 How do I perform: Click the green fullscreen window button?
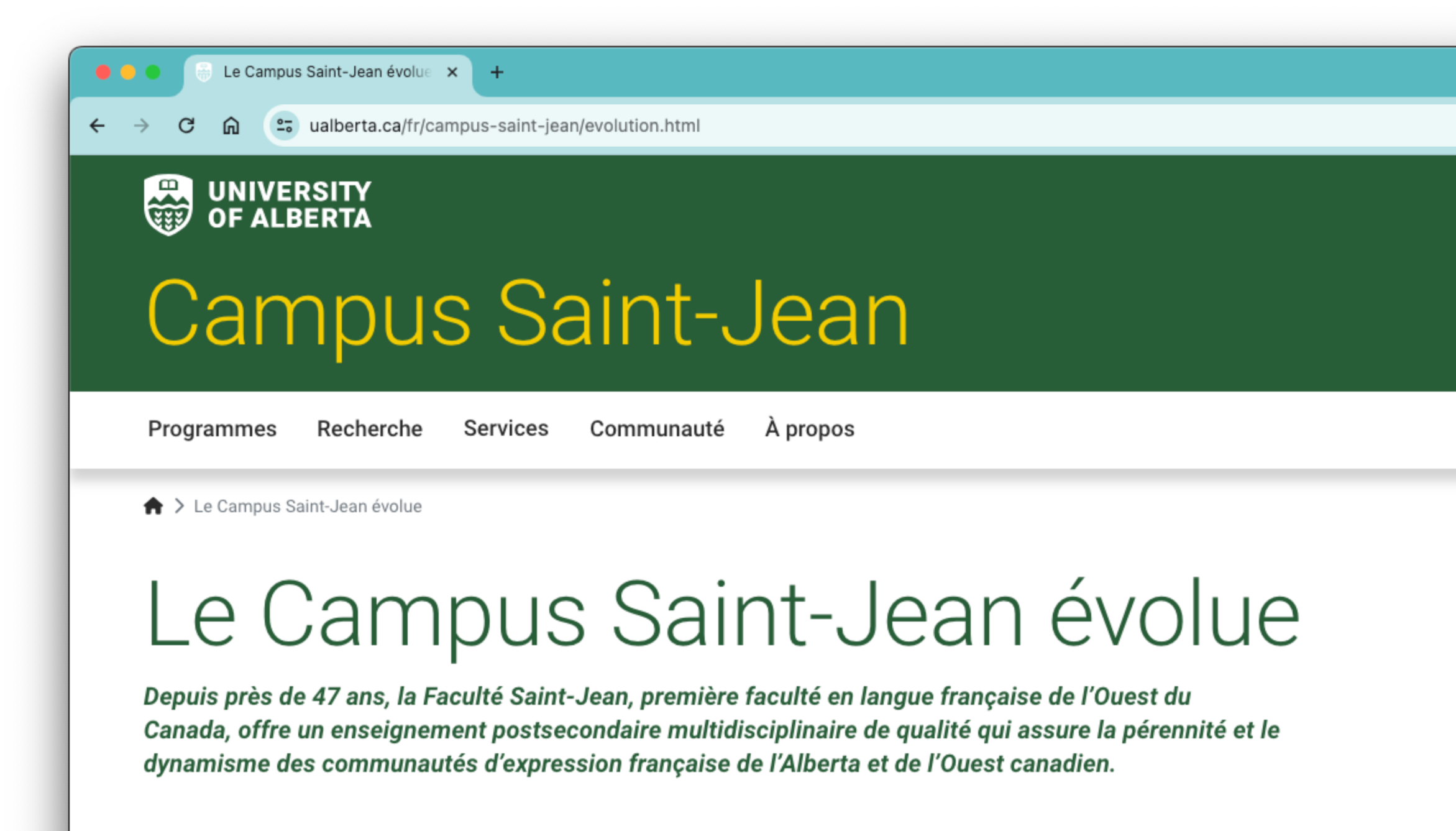tap(153, 72)
